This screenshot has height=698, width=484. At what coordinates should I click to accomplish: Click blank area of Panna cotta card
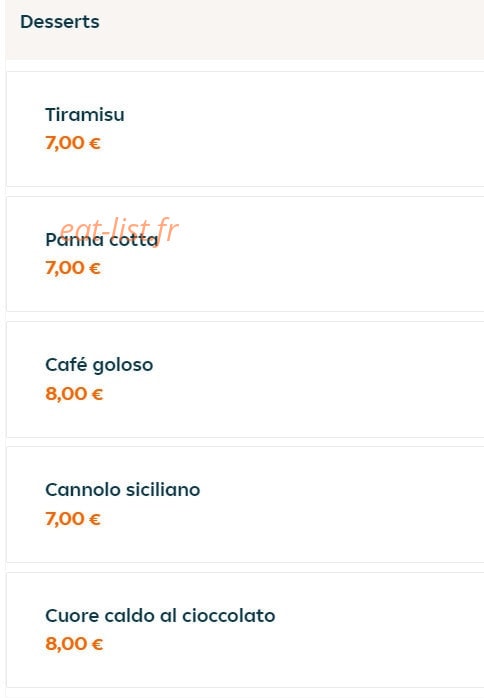312,254
